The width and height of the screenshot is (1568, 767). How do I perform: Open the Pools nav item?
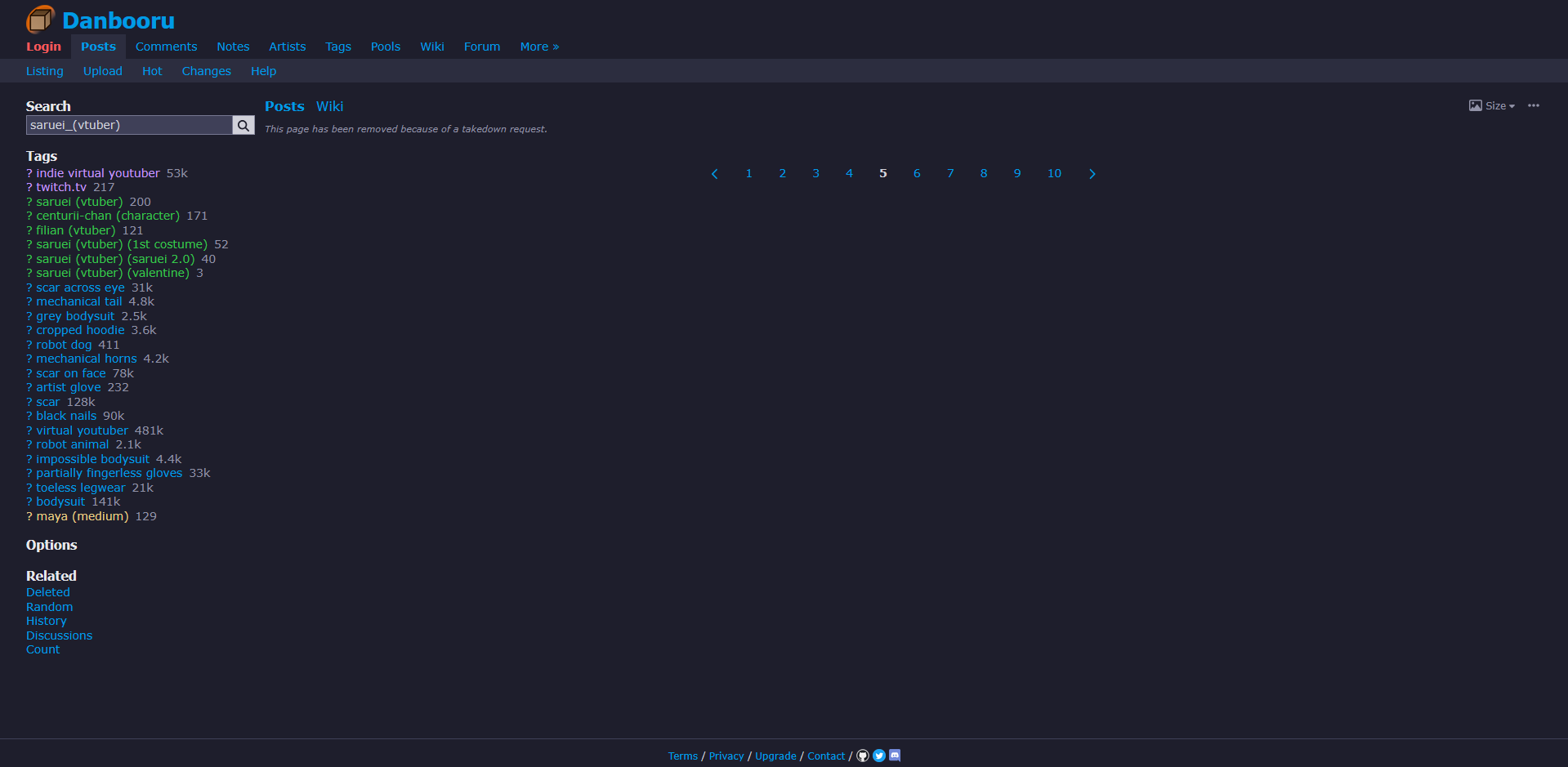click(386, 47)
